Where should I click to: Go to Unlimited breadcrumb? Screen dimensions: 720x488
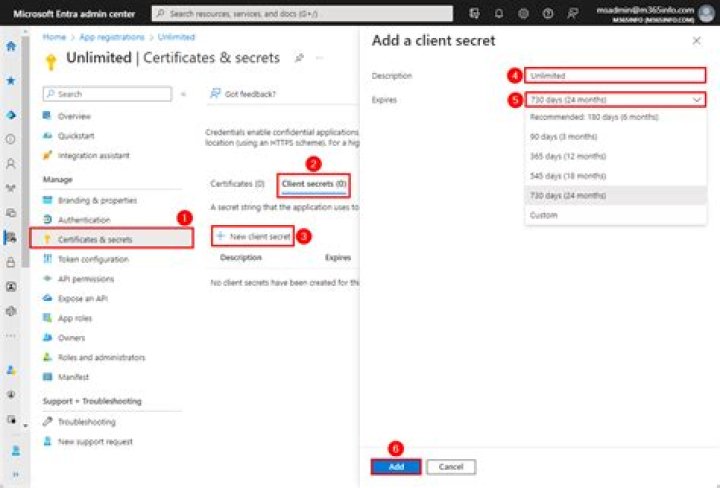tap(176, 37)
